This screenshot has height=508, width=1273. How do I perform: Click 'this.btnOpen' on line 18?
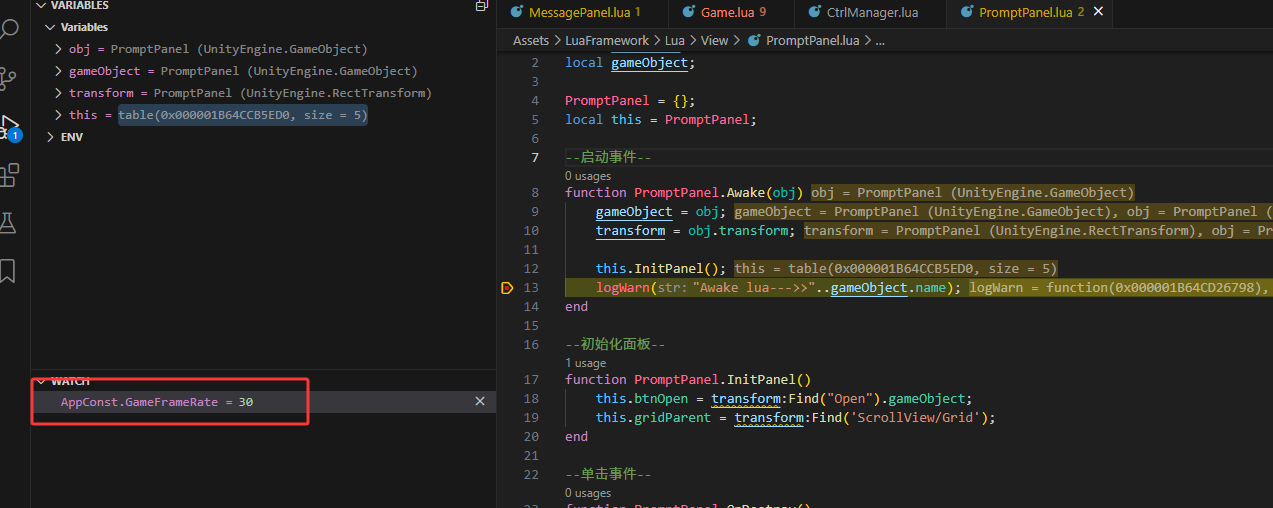pyautogui.click(x=641, y=398)
